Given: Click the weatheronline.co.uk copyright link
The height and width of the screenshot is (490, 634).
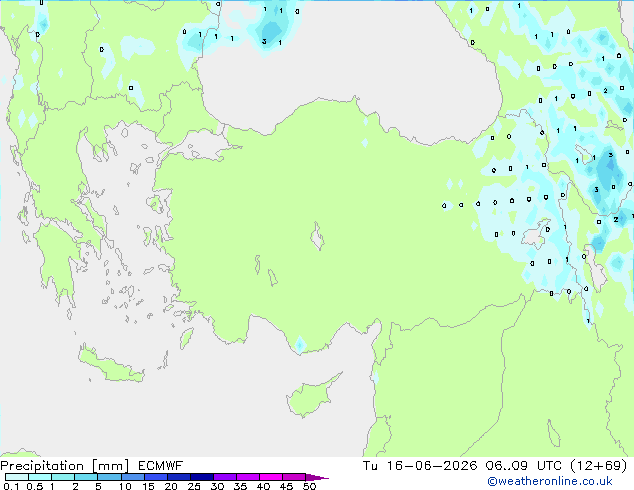Looking at the screenshot, I should (550, 481).
